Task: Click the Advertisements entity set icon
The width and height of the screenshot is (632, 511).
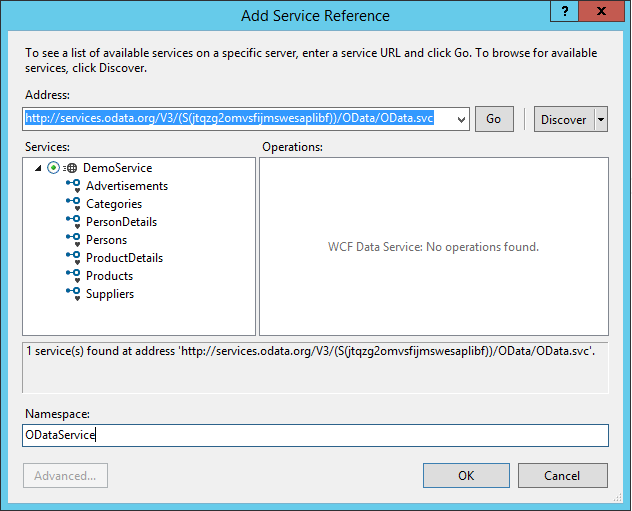Action: 73,186
